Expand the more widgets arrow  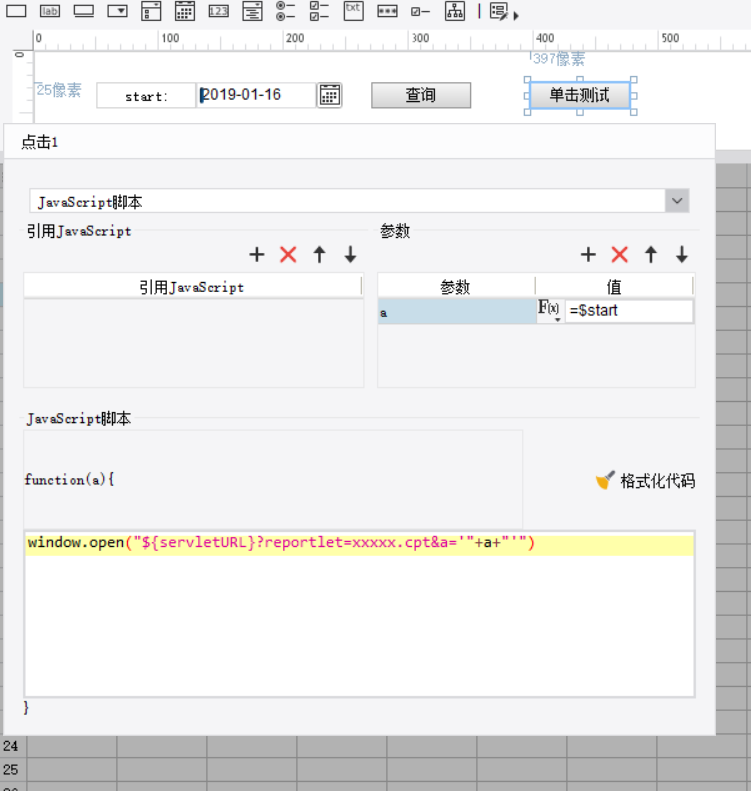(515, 16)
